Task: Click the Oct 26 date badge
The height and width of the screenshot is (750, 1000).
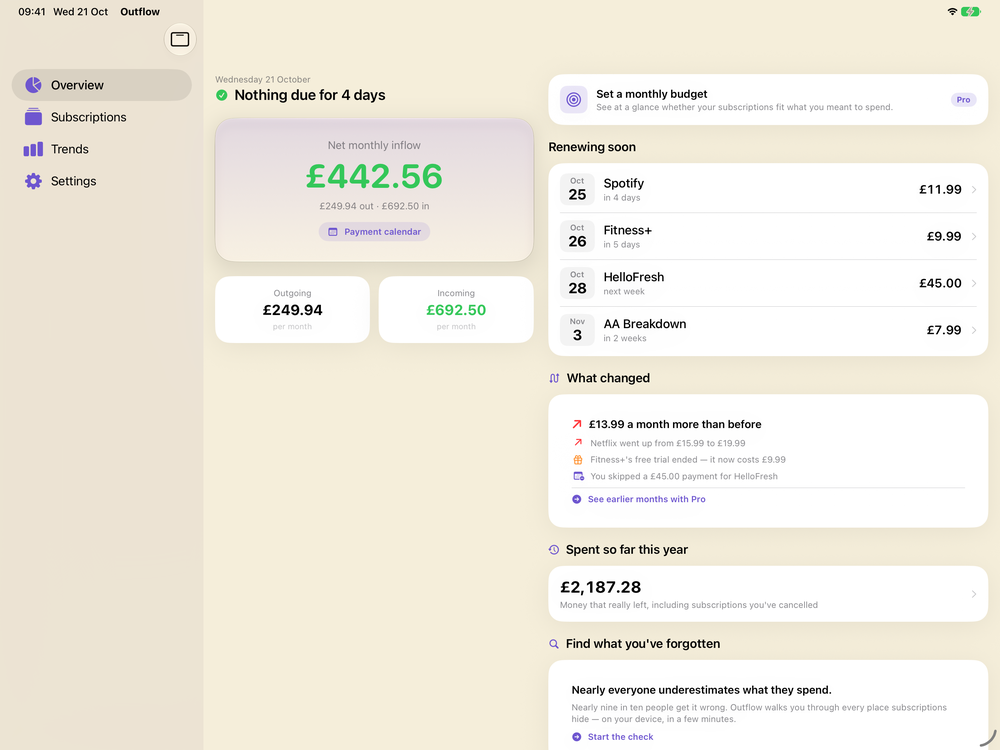Action: pos(577,236)
